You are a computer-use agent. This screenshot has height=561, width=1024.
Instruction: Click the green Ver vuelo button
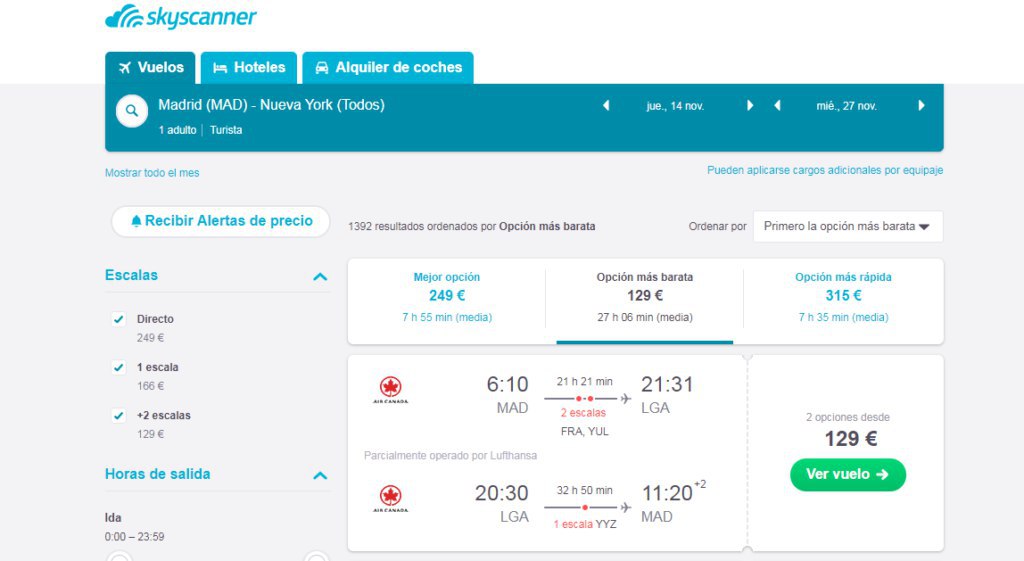tap(848, 475)
